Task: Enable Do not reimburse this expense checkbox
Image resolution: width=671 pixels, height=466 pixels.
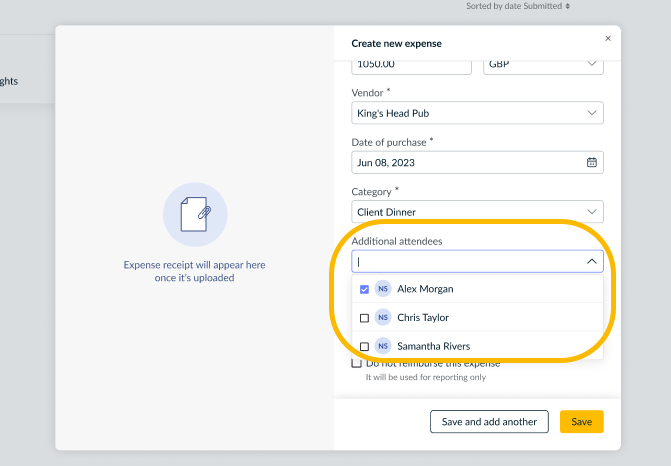Action: [x=356, y=364]
